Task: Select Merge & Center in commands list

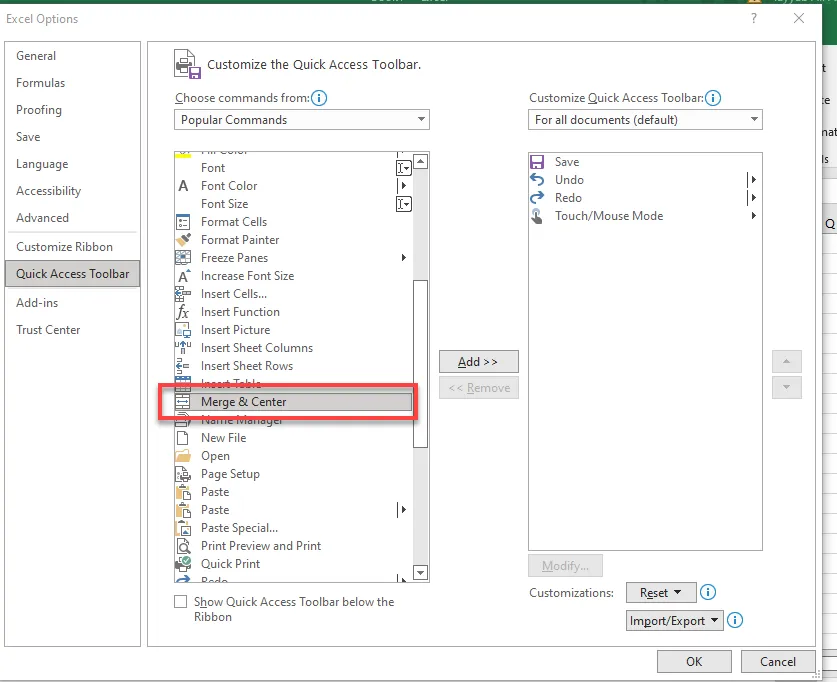Action: coord(243,402)
